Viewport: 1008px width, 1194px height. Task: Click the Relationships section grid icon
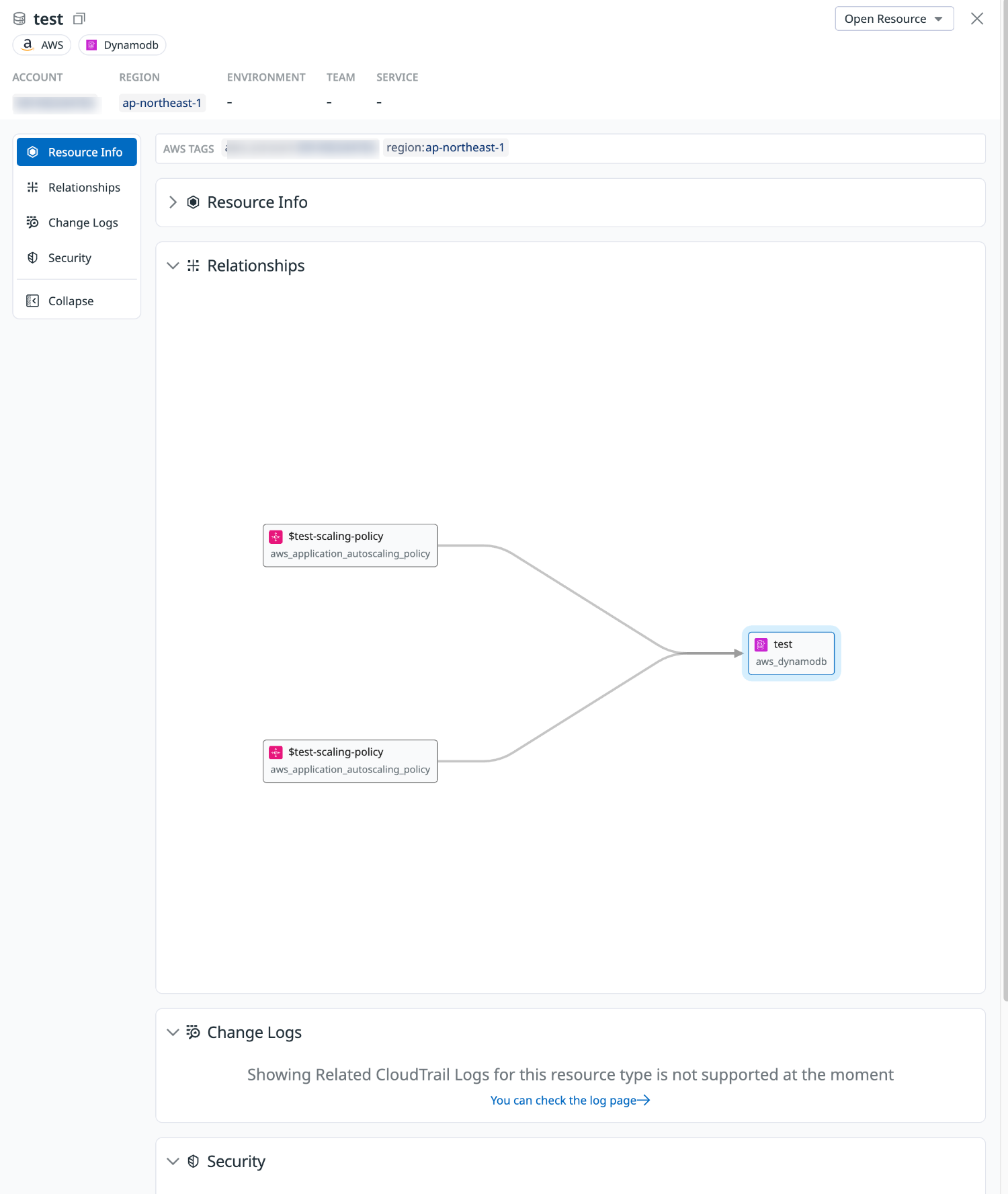pos(194,266)
